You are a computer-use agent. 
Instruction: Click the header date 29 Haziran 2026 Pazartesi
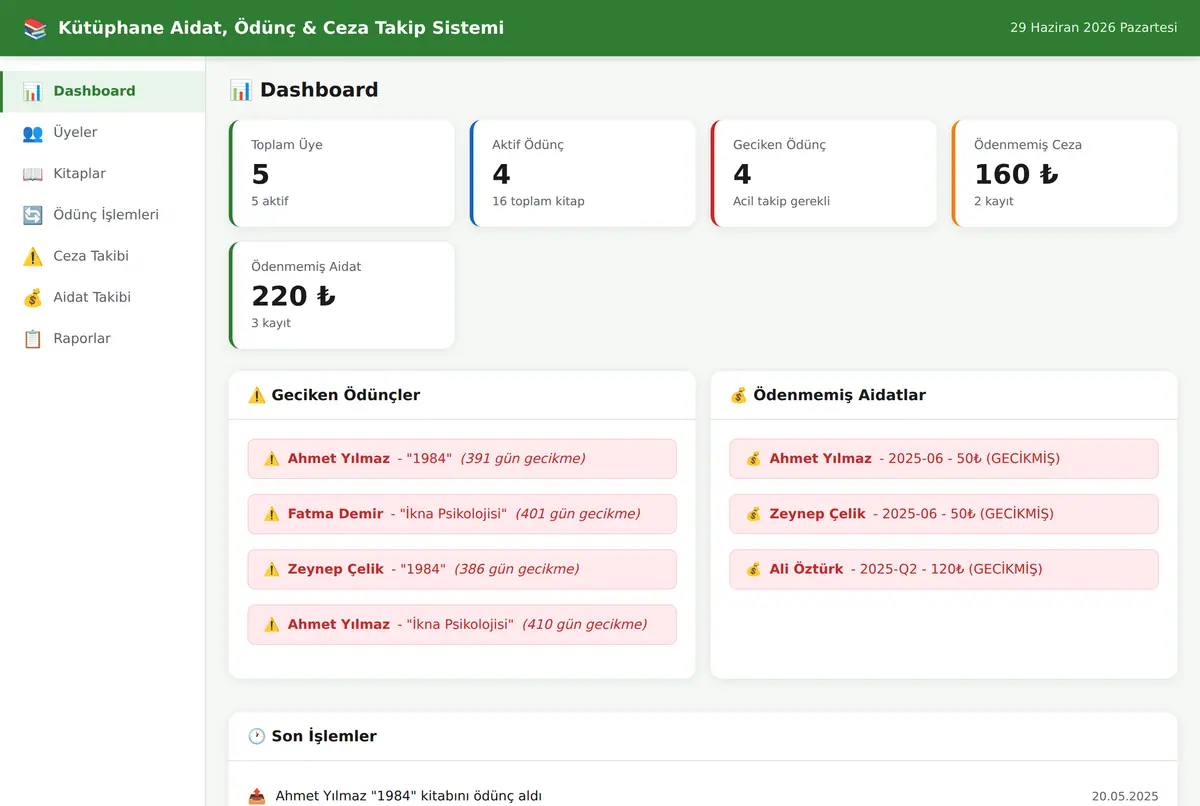pyautogui.click(x=1094, y=28)
